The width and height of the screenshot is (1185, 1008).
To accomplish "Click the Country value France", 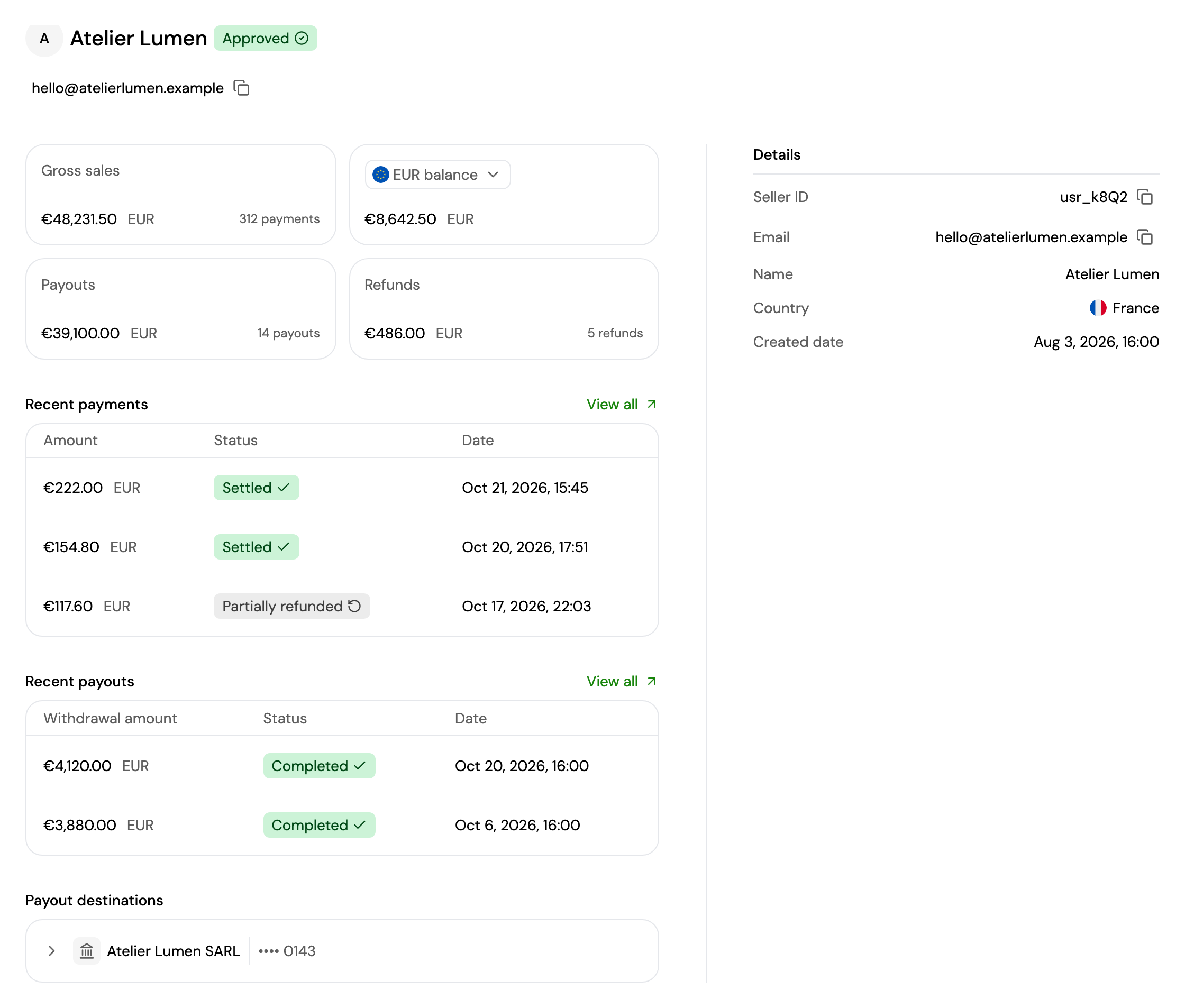I will [x=1135, y=308].
